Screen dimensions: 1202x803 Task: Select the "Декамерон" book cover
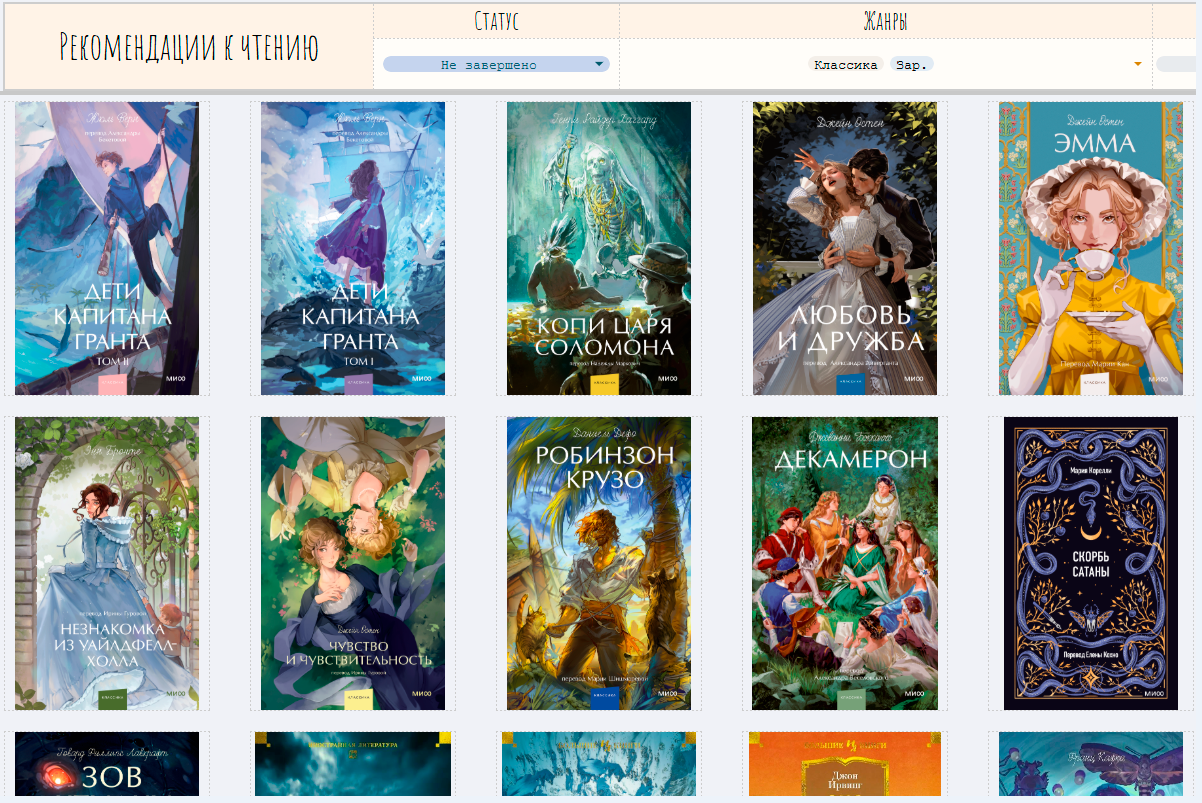point(845,564)
